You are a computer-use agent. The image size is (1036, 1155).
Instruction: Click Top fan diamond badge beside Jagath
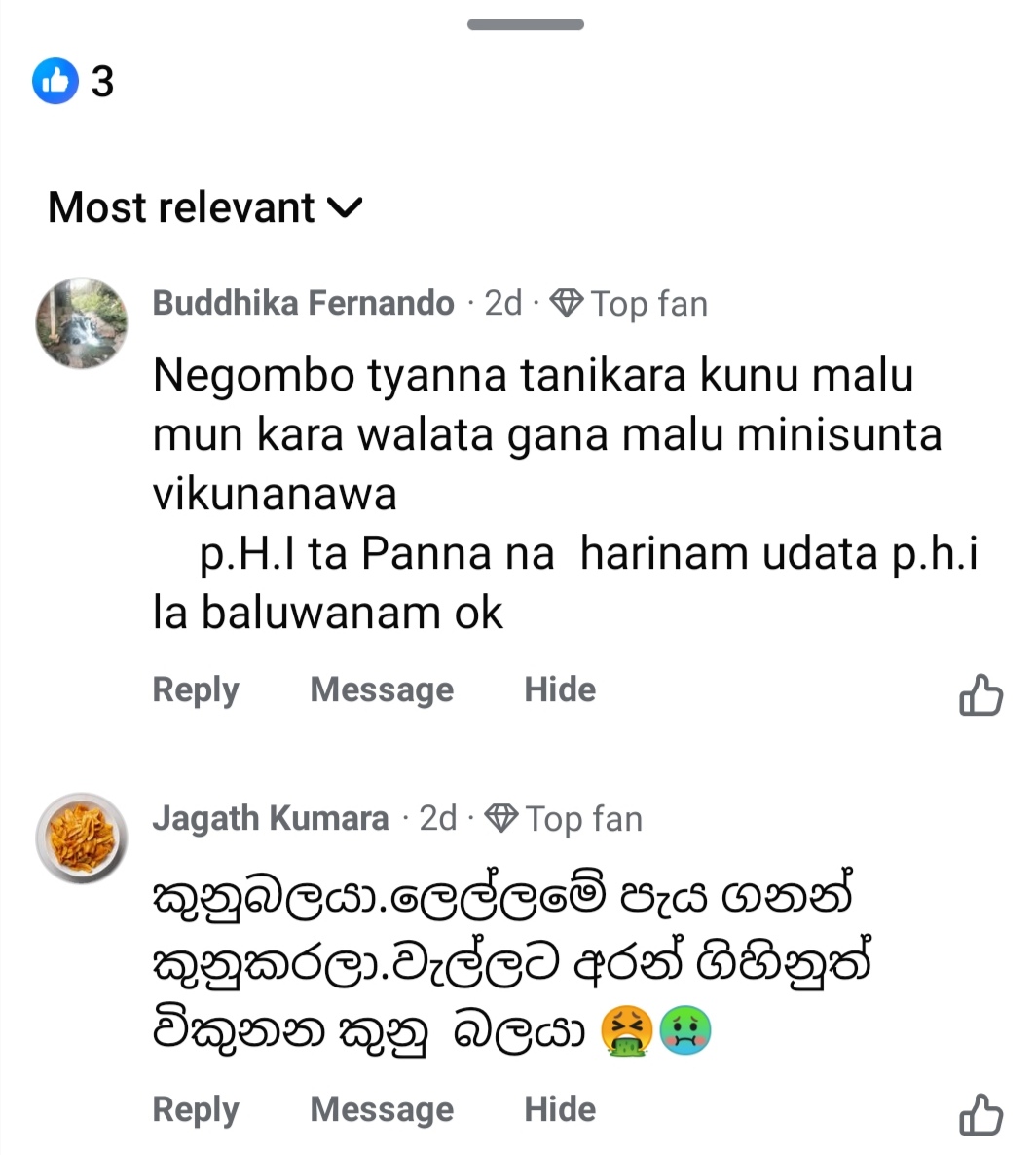click(501, 819)
